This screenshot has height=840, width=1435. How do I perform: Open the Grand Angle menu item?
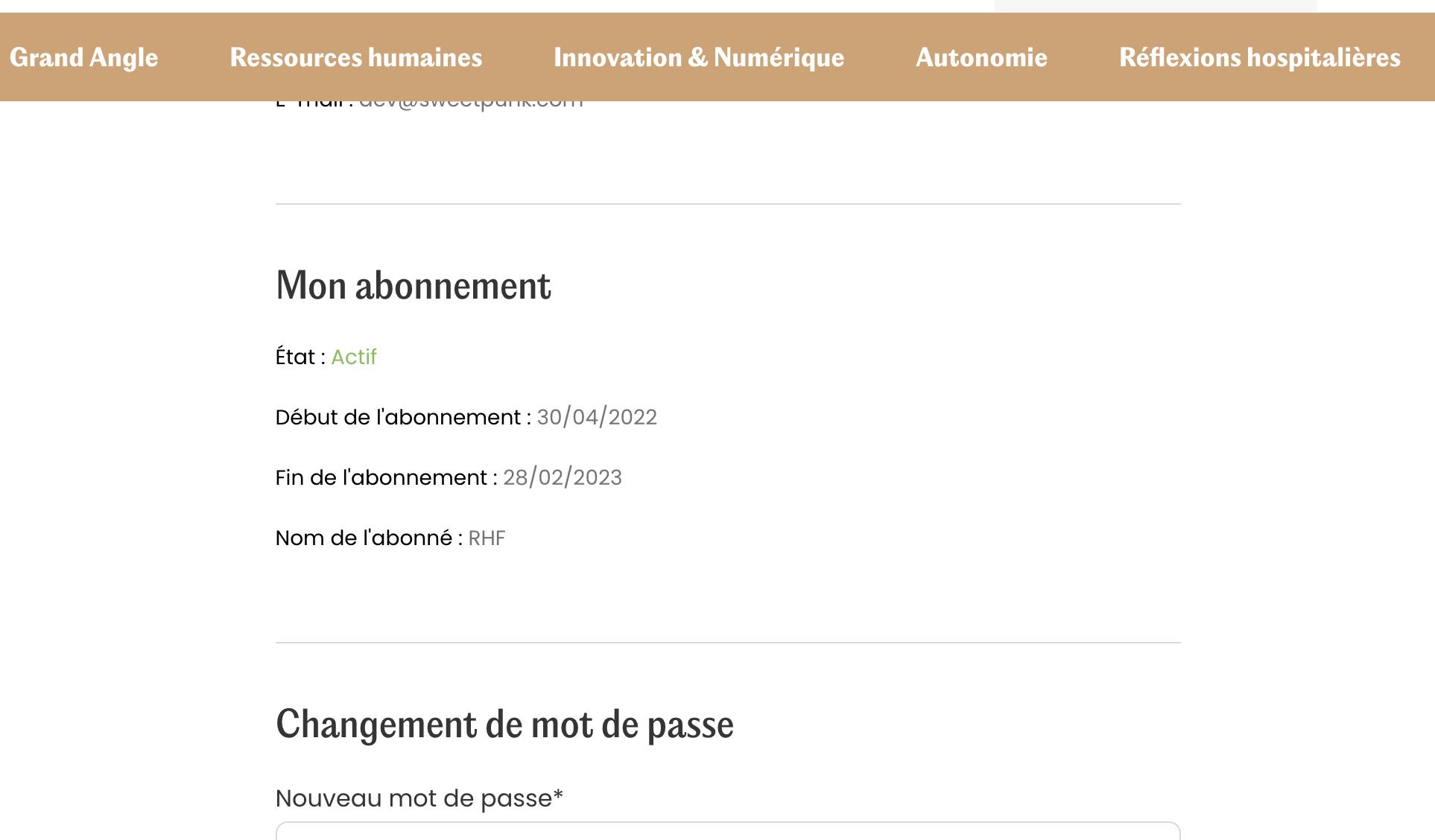pos(83,57)
